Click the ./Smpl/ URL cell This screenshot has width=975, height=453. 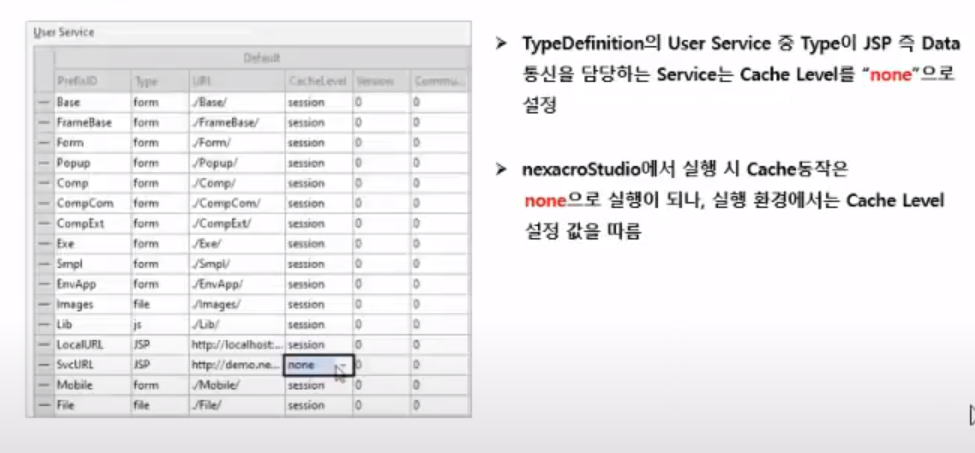tap(237, 264)
